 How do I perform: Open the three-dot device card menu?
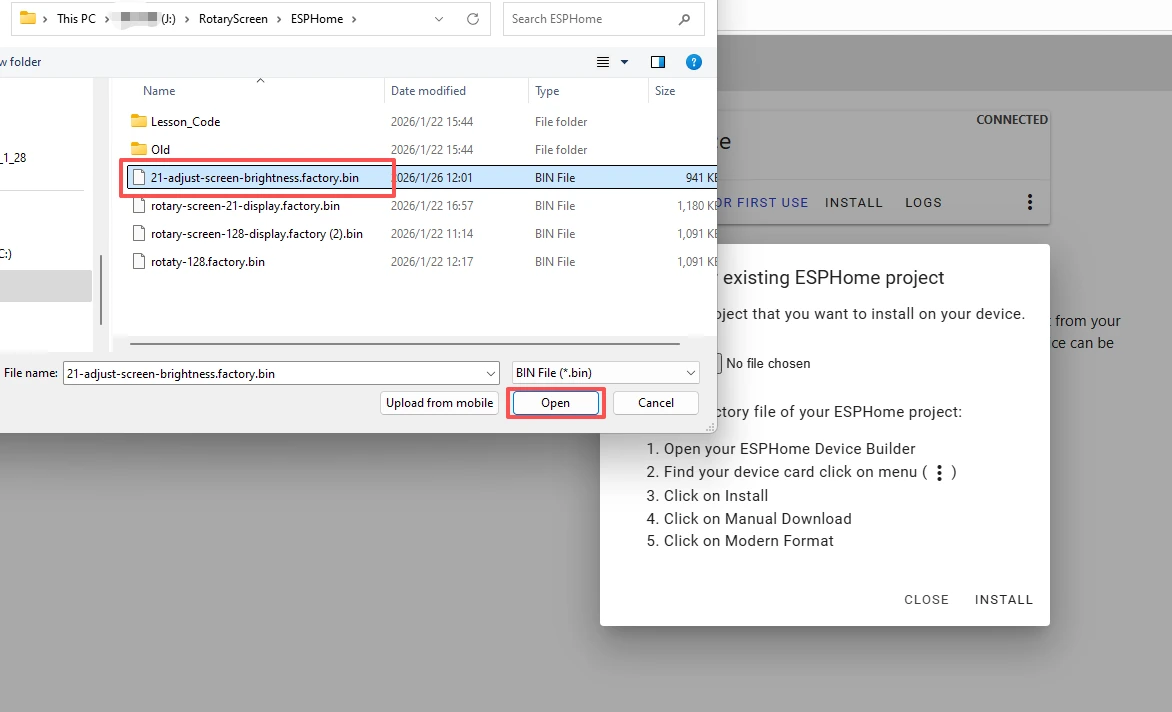point(1030,202)
